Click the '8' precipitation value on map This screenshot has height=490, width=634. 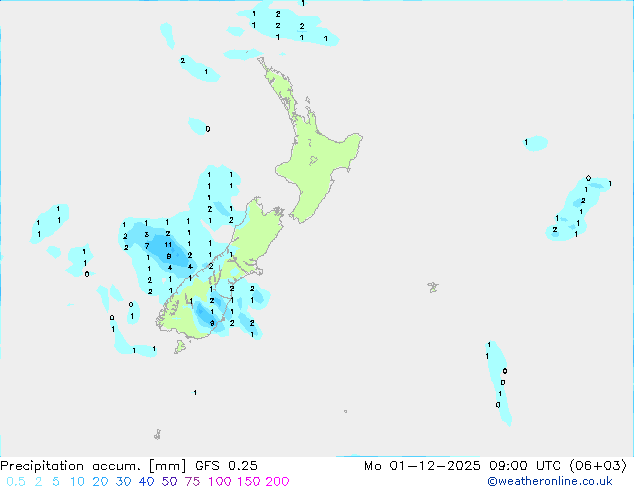[169, 256]
